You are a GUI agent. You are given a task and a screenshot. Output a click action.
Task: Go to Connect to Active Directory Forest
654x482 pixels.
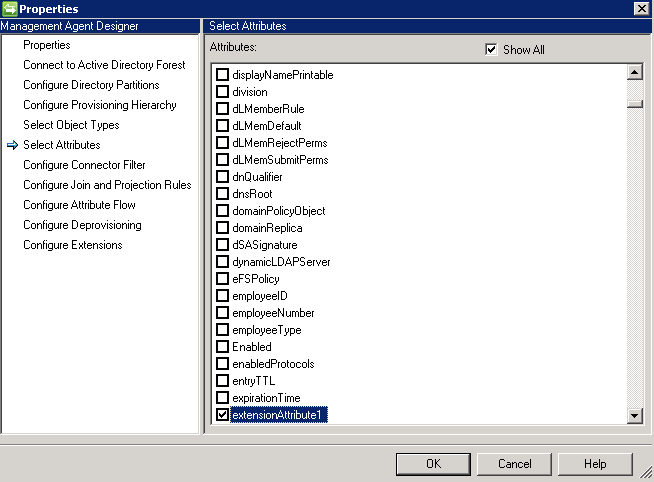tap(104, 65)
